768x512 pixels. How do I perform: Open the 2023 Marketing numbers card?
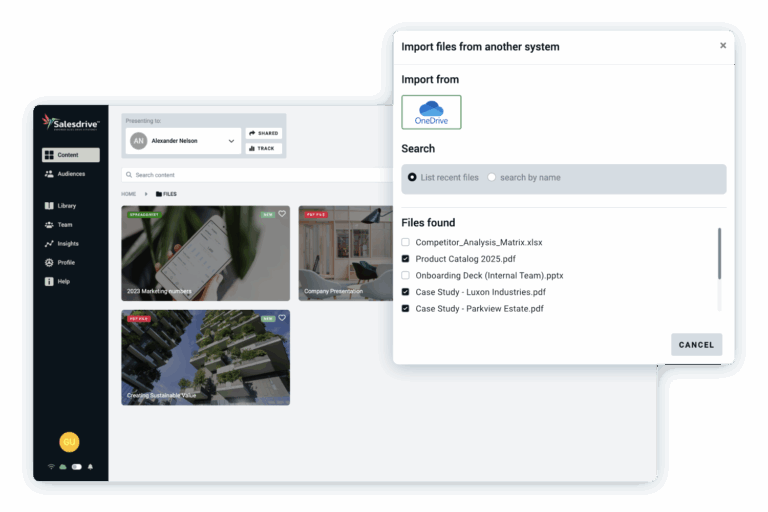click(x=206, y=253)
